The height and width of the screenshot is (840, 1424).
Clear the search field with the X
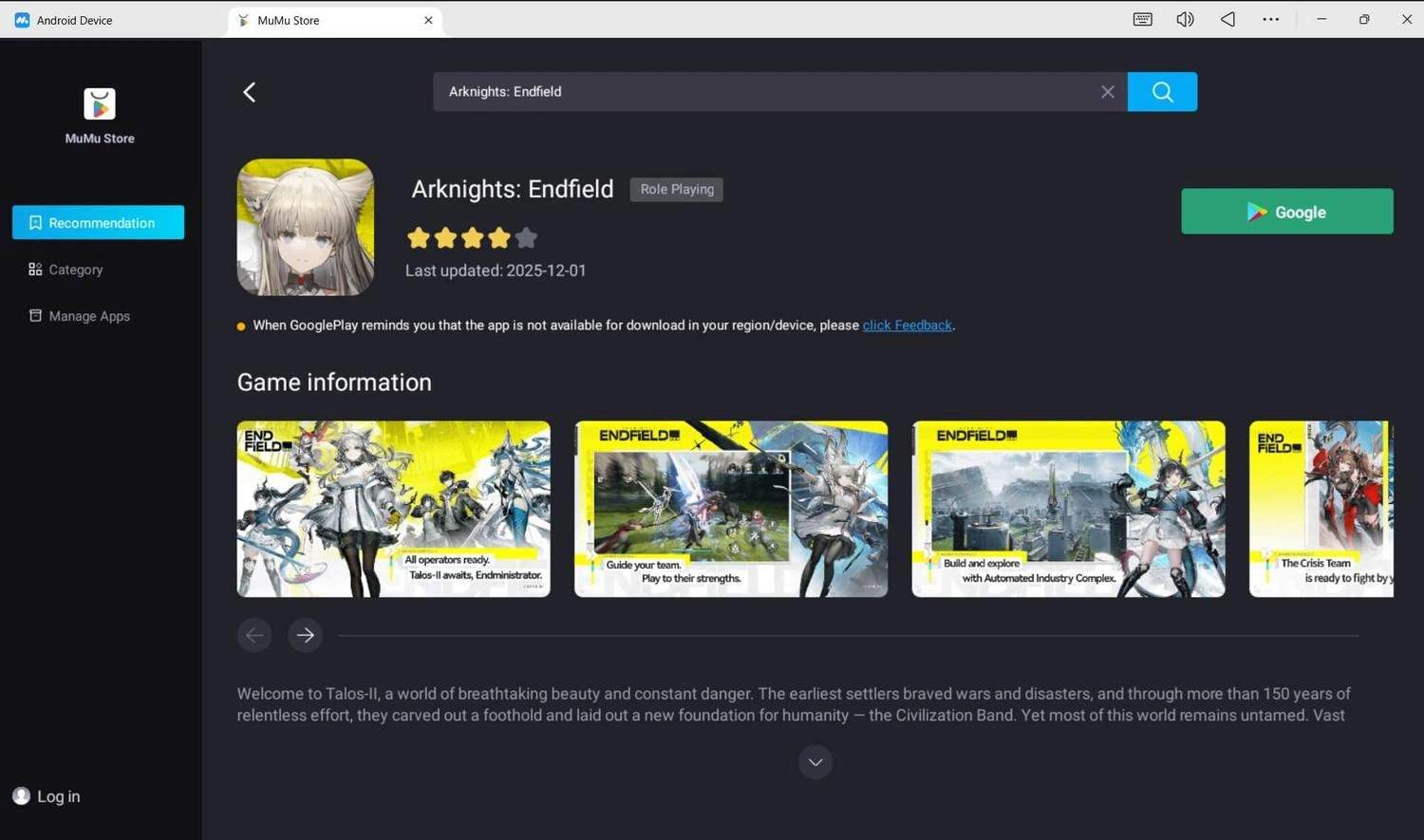point(1107,91)
